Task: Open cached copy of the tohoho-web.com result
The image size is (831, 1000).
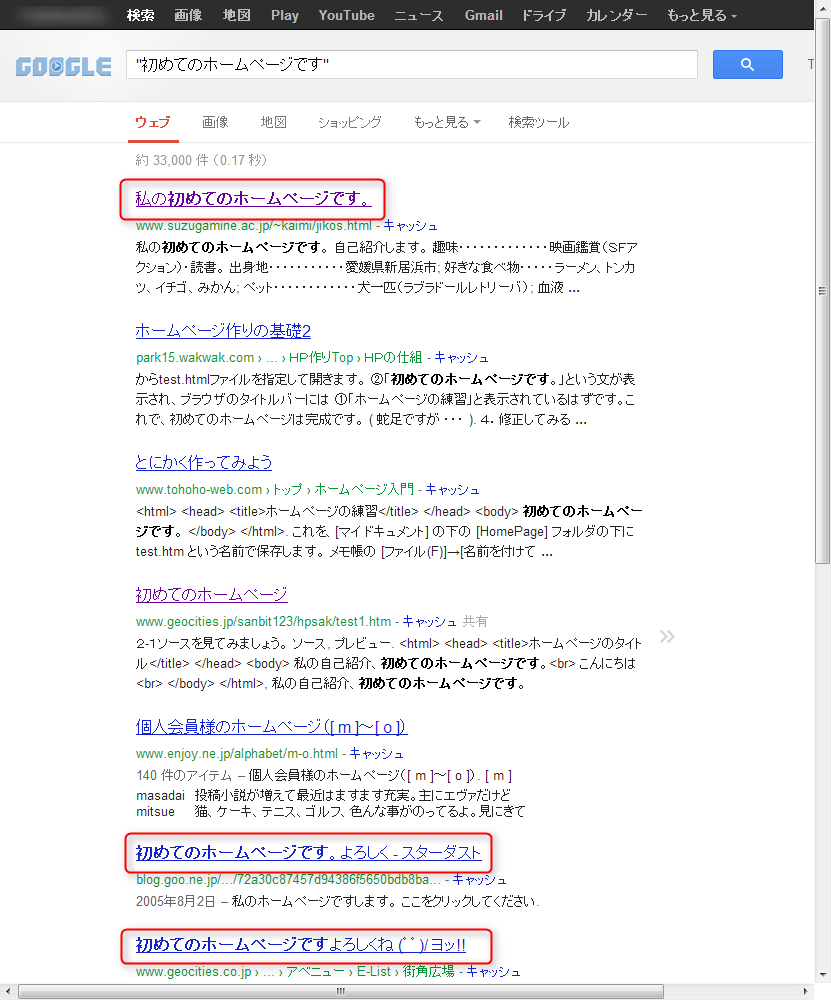Action: pos(452,490)
